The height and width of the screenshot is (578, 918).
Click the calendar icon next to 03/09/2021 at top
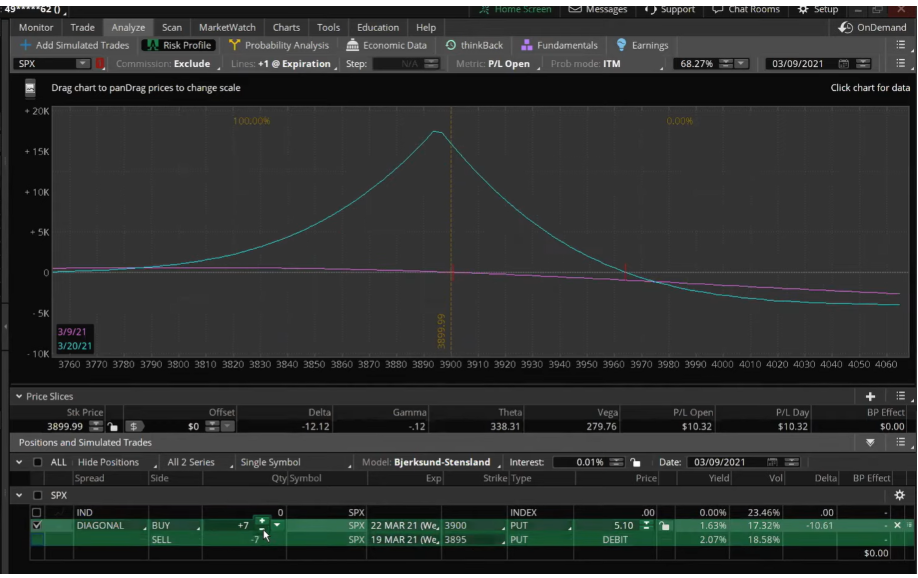(x=844, y=64)
